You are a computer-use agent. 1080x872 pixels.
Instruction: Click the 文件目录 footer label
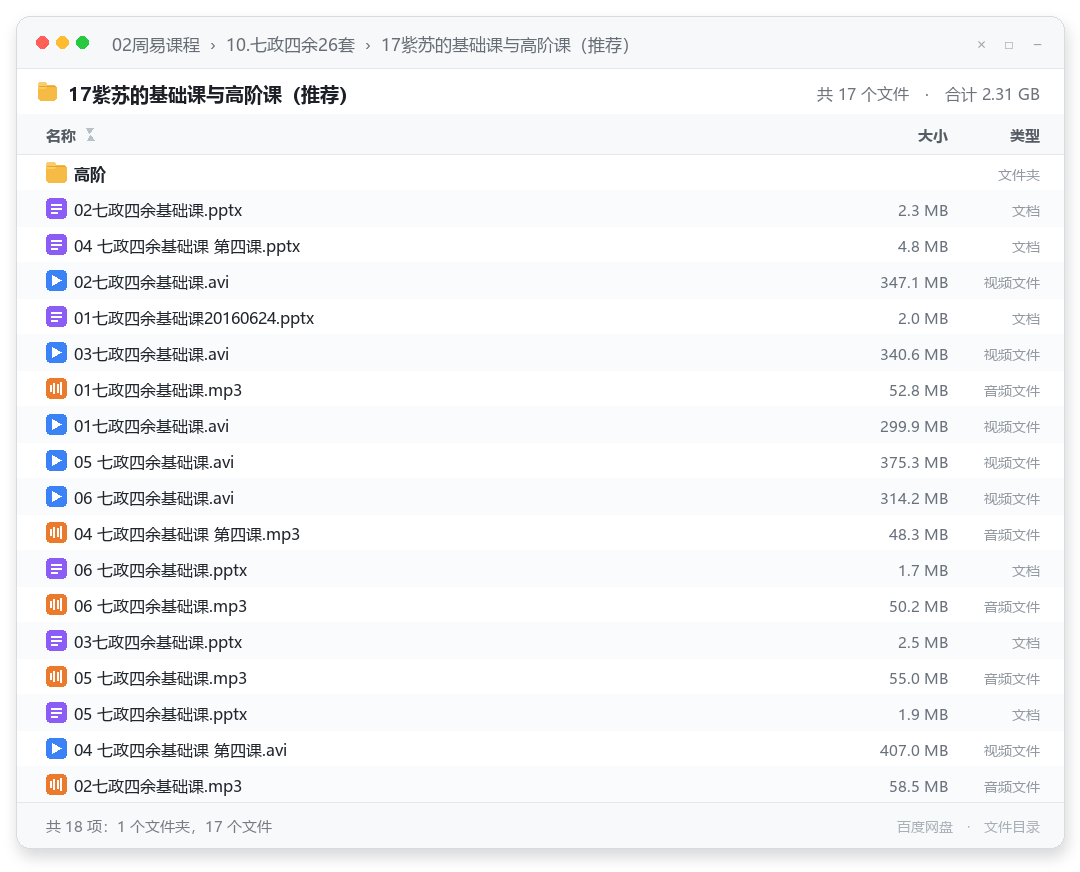coord(1012,827)
